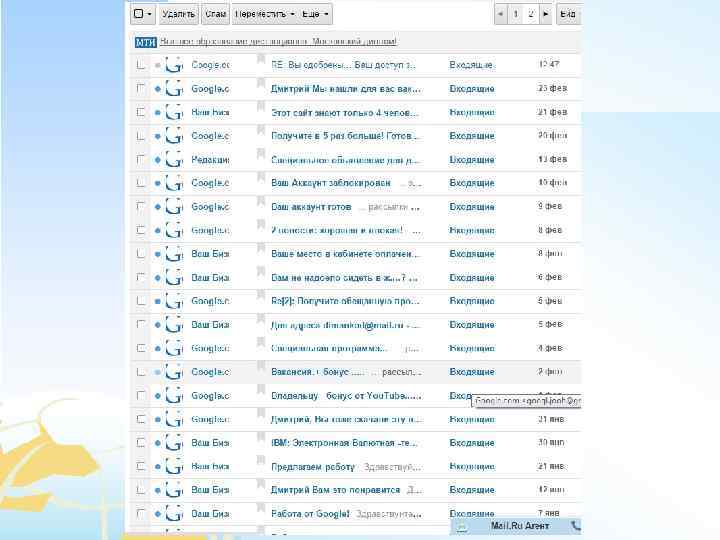
Task: Flag the message received at 12:47
Action: coord(261,59)
